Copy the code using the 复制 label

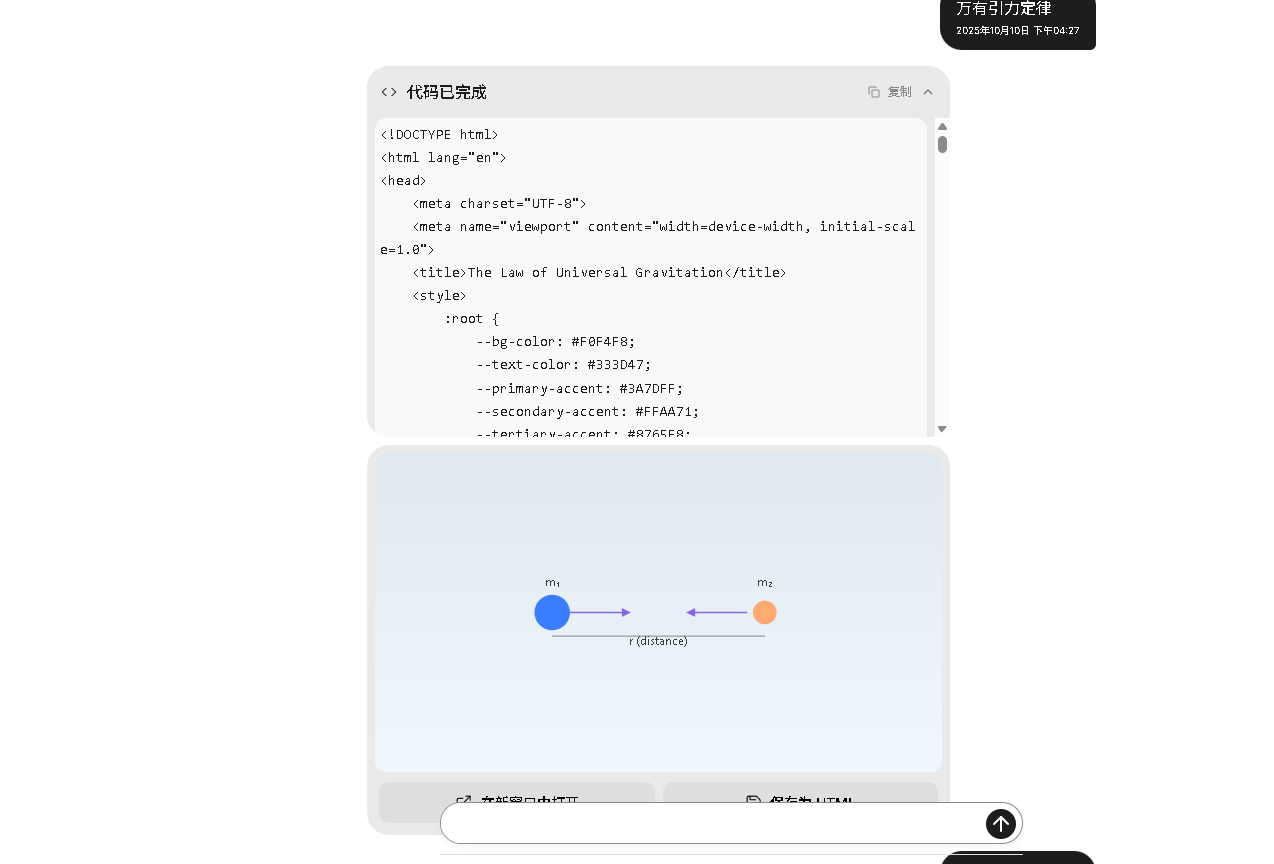point(900,92)
